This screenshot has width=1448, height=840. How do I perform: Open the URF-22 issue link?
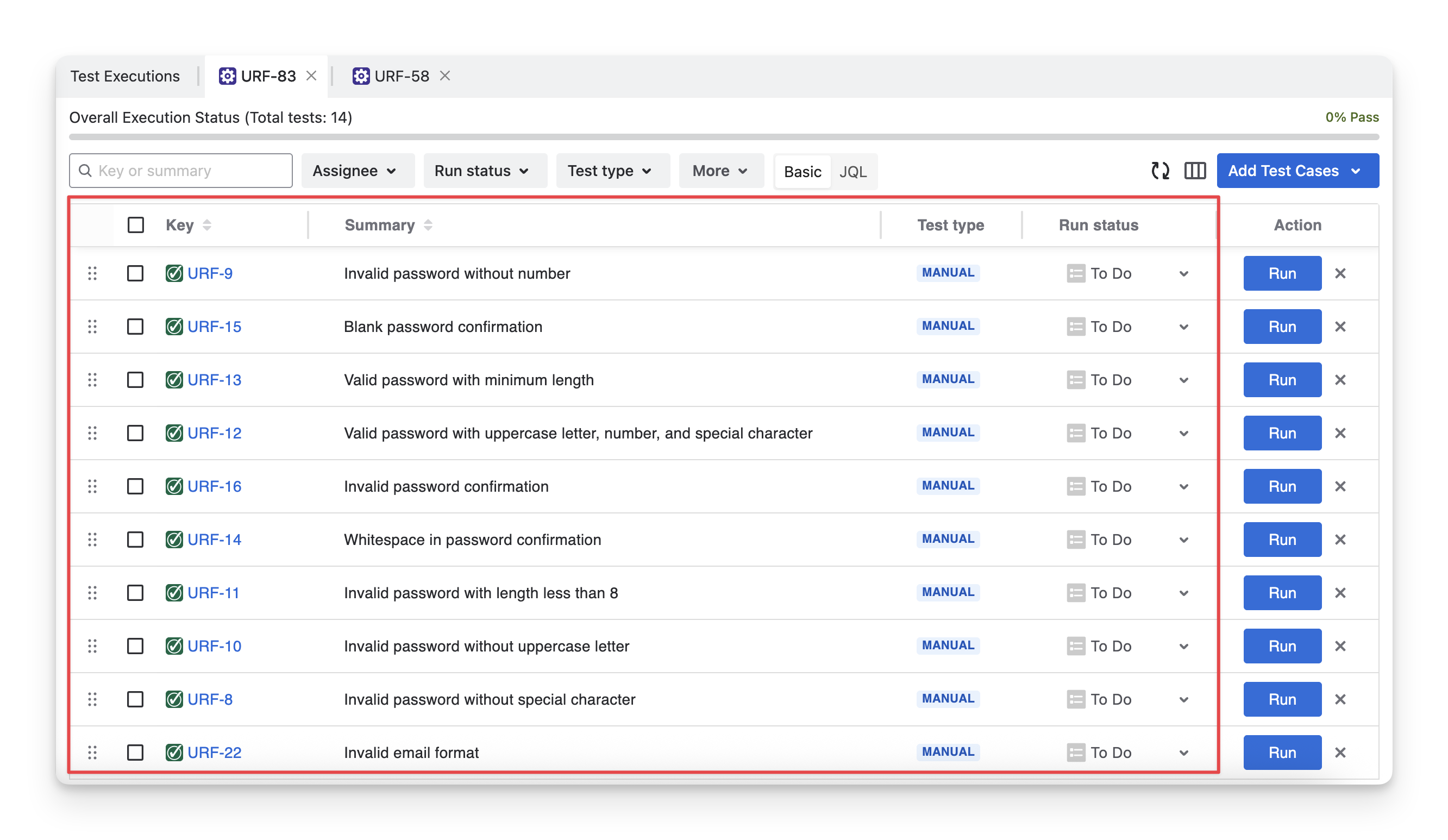click(214, 753)
